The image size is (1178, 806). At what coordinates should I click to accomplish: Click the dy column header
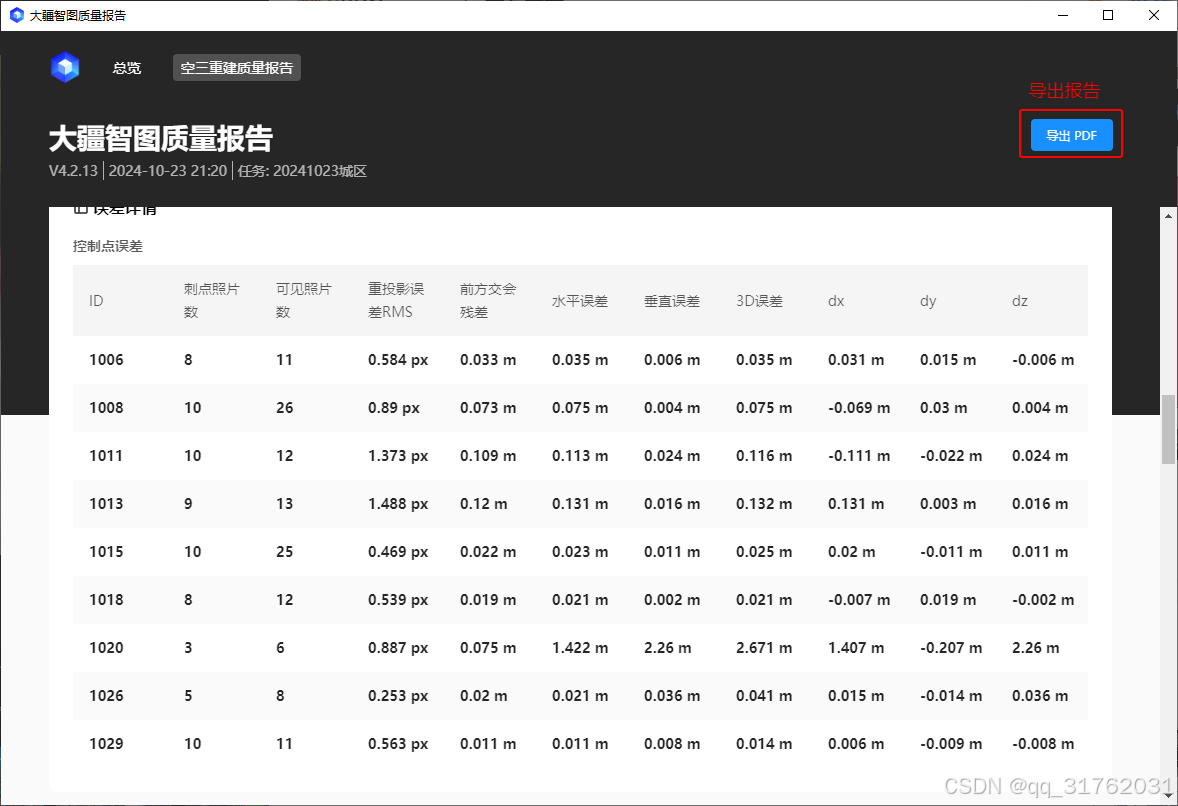point(928,301)
